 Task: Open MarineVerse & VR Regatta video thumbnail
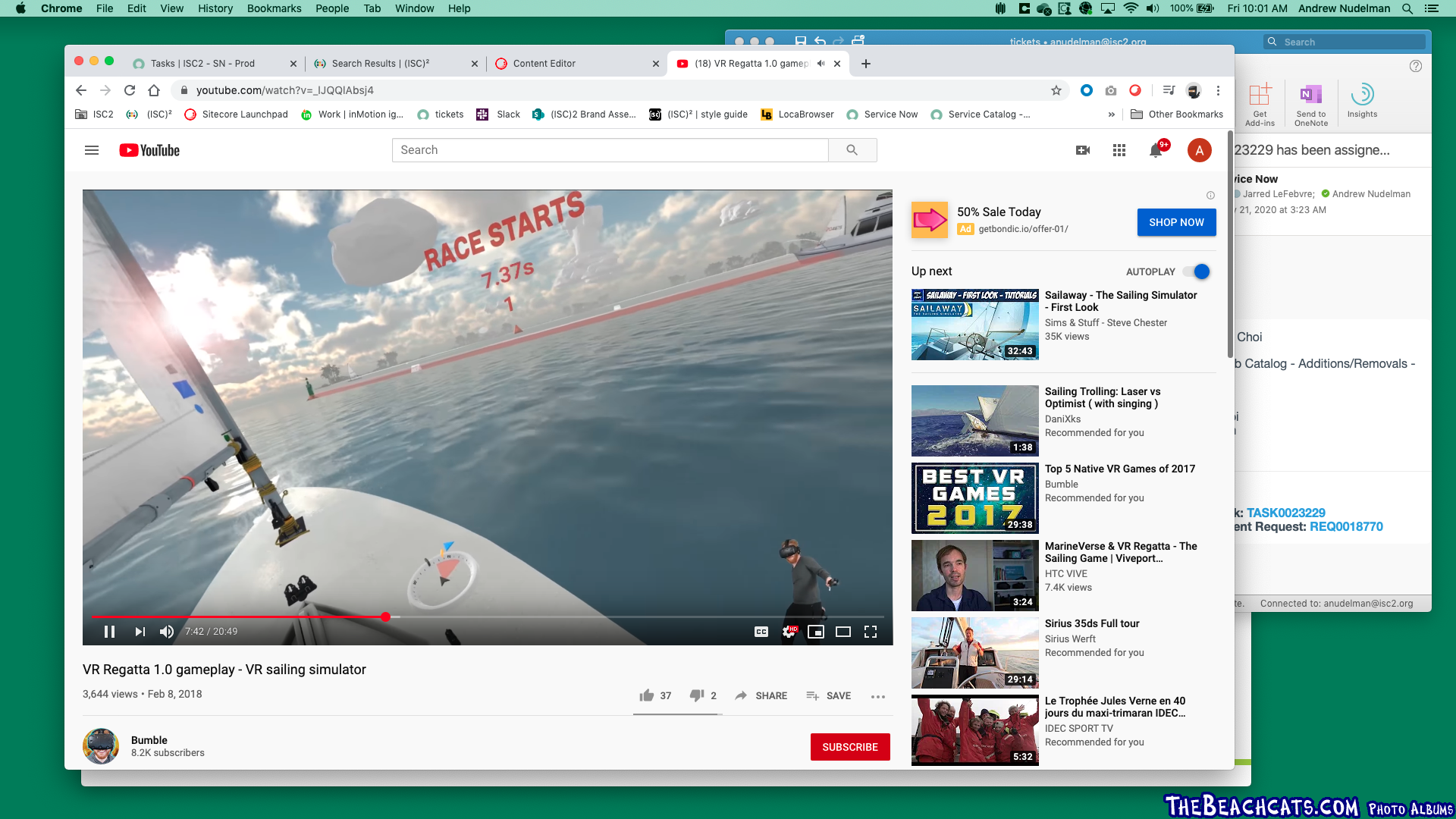pyautogui.click(x=975, y=576)
